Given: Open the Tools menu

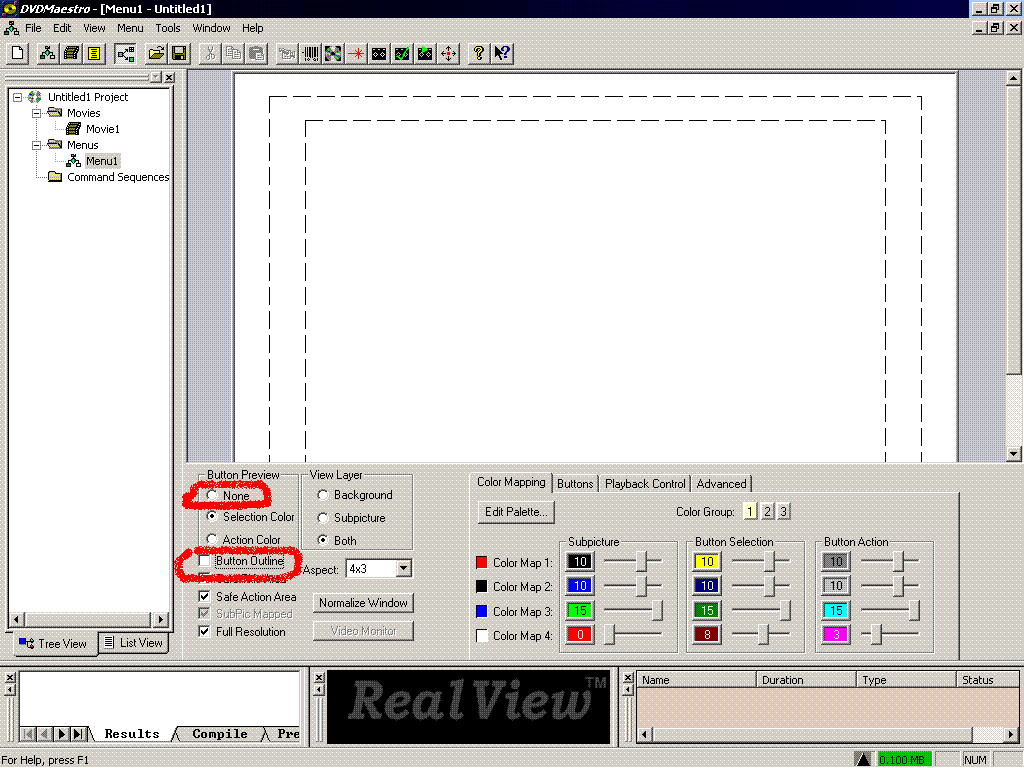Looking at the screenshot, I should (x=168, y=28).
